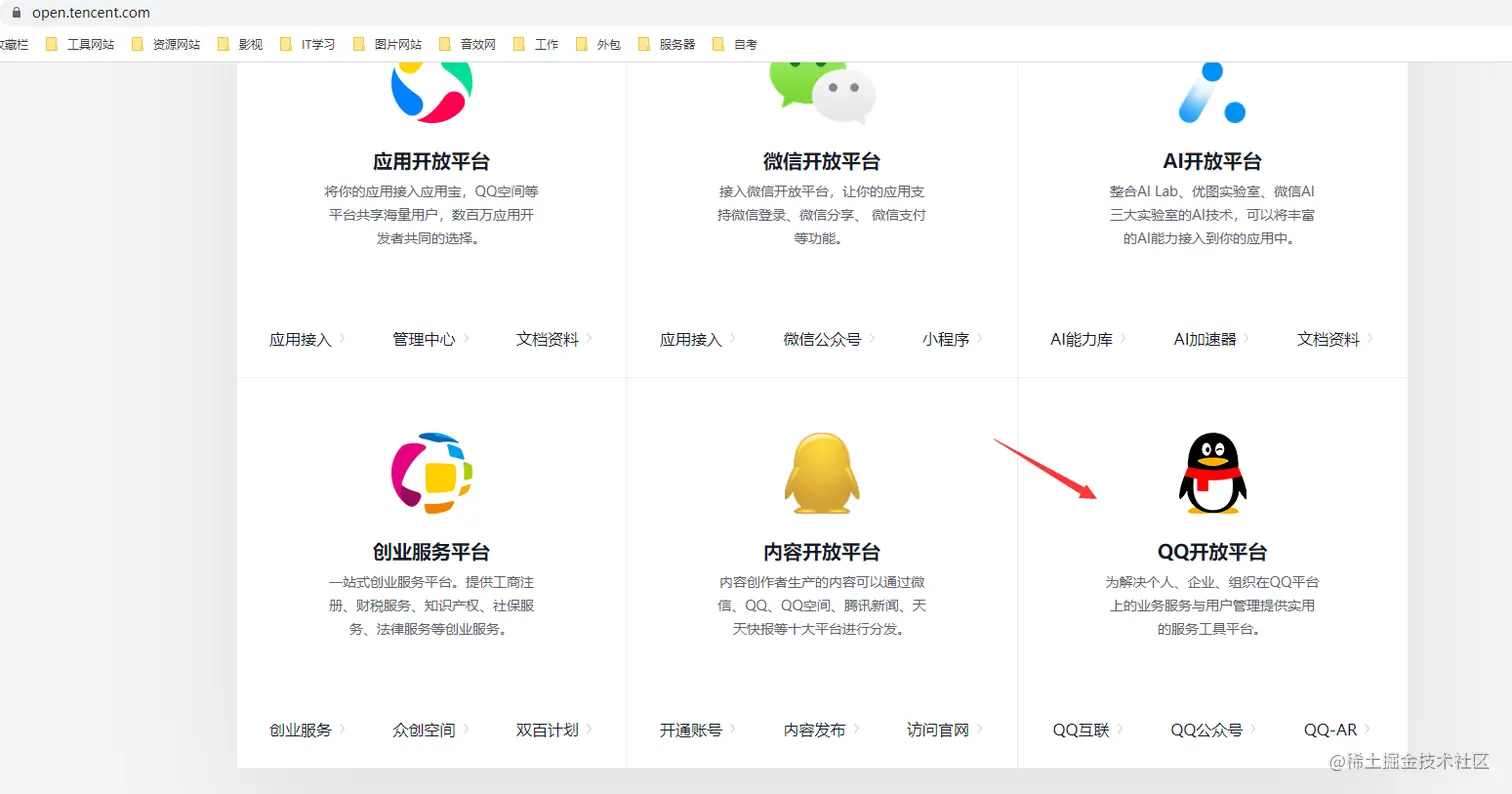Open the 外包 bookmark folder
This screenshot has width=1512, height=794.
point(598,44)
